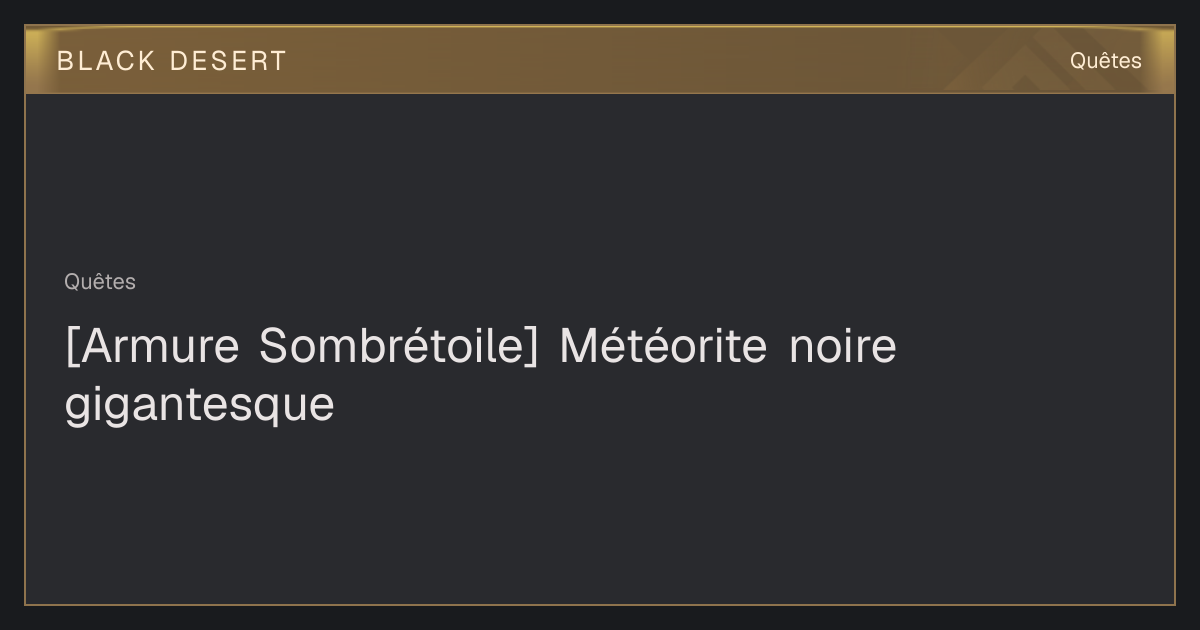Click the BLACK DESERT logo text
Screen dimensions: 1200x630
click(172, 60)
